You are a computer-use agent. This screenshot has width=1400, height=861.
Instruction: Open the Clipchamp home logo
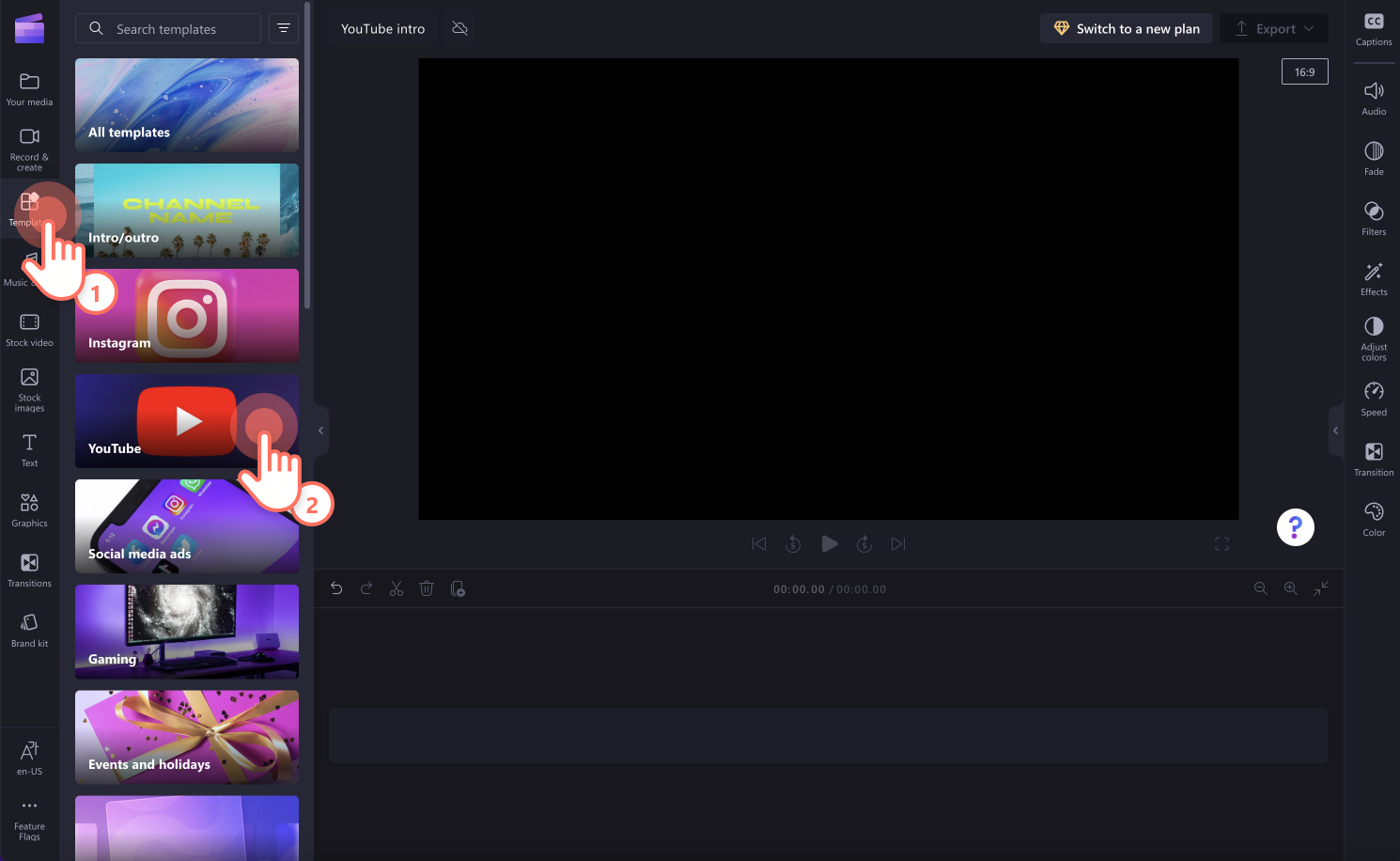tap(29, 29)
